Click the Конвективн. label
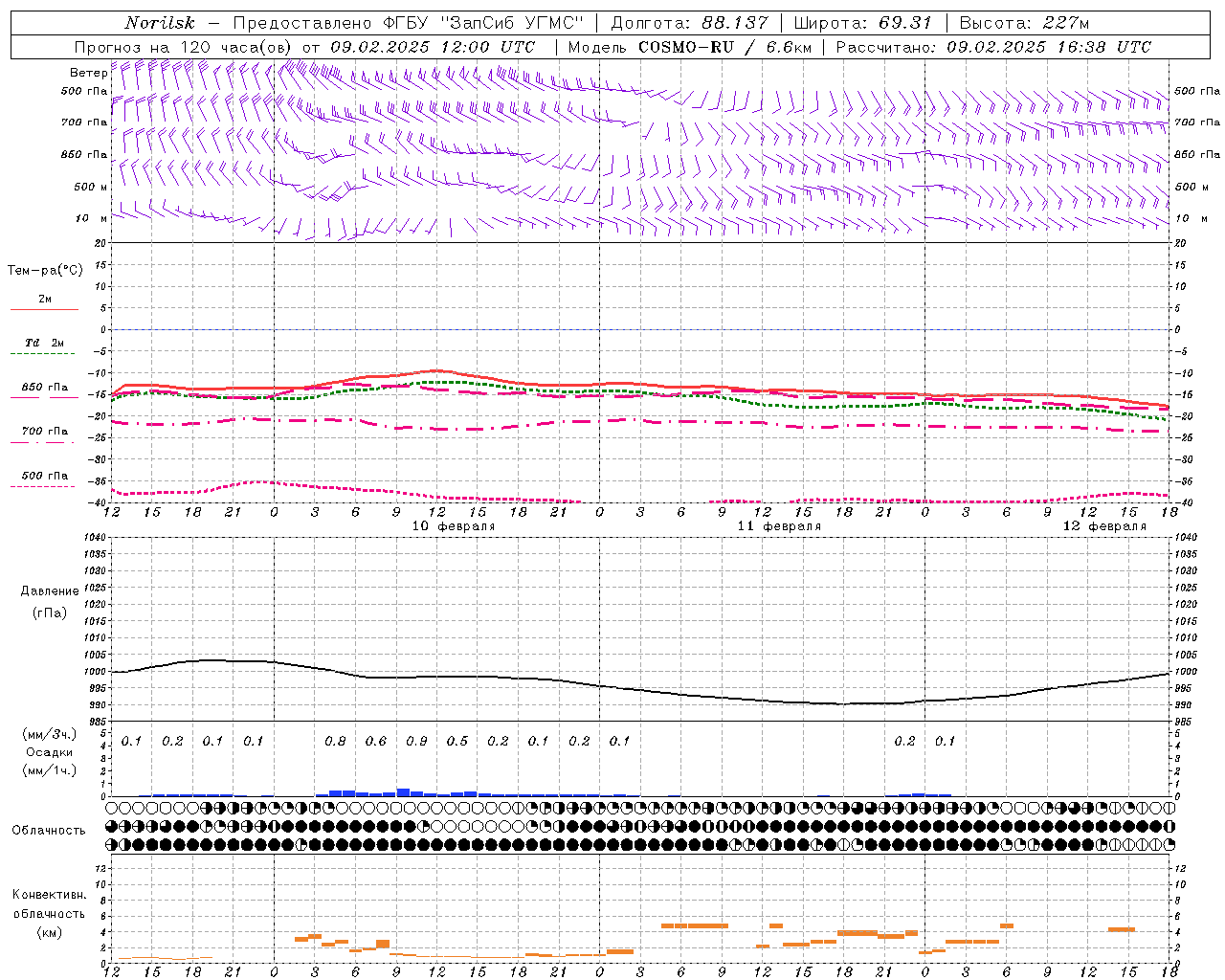The image size is (1225, 980). (x=49, y=895)
